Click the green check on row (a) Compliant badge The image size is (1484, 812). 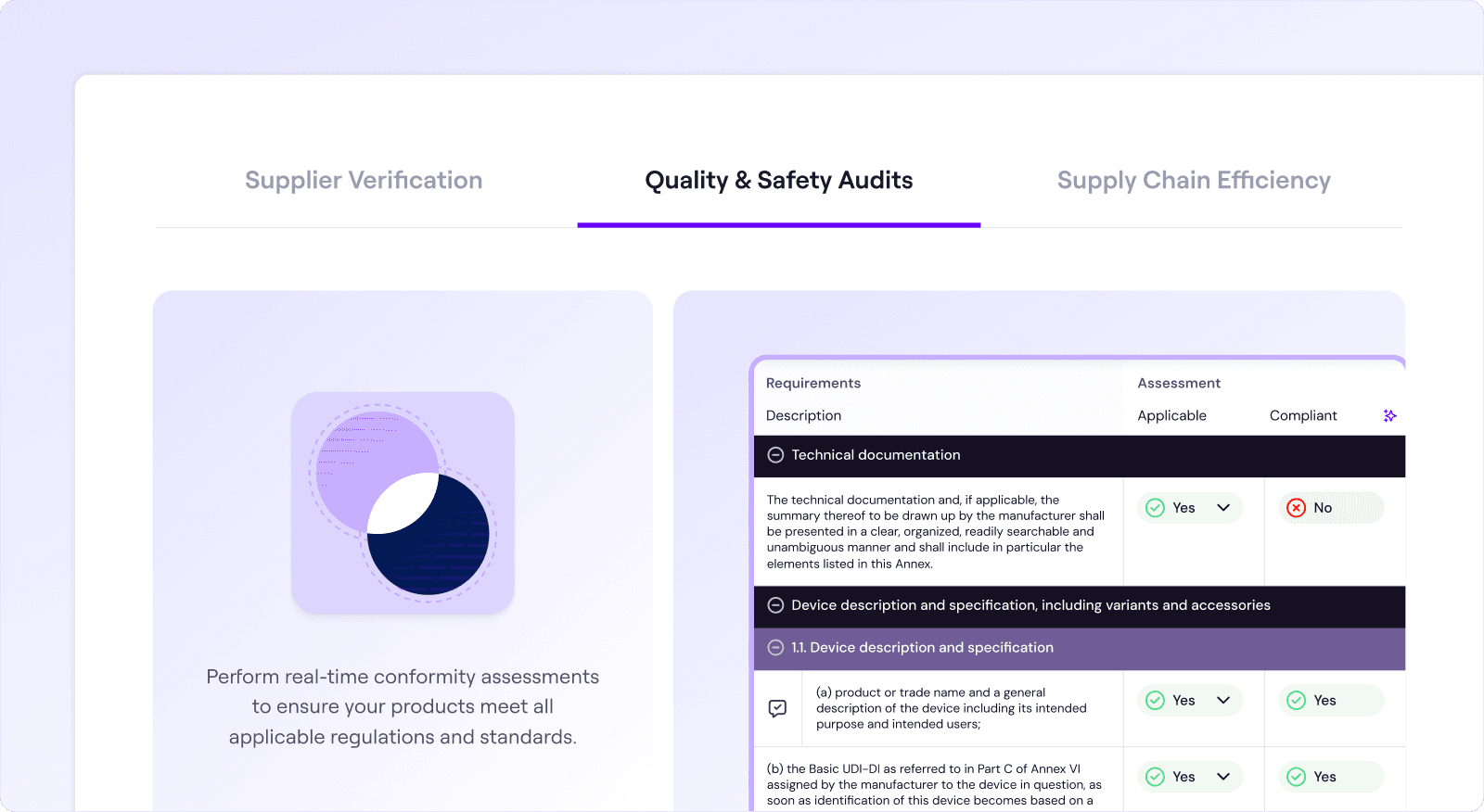[x=1296, y=701]
